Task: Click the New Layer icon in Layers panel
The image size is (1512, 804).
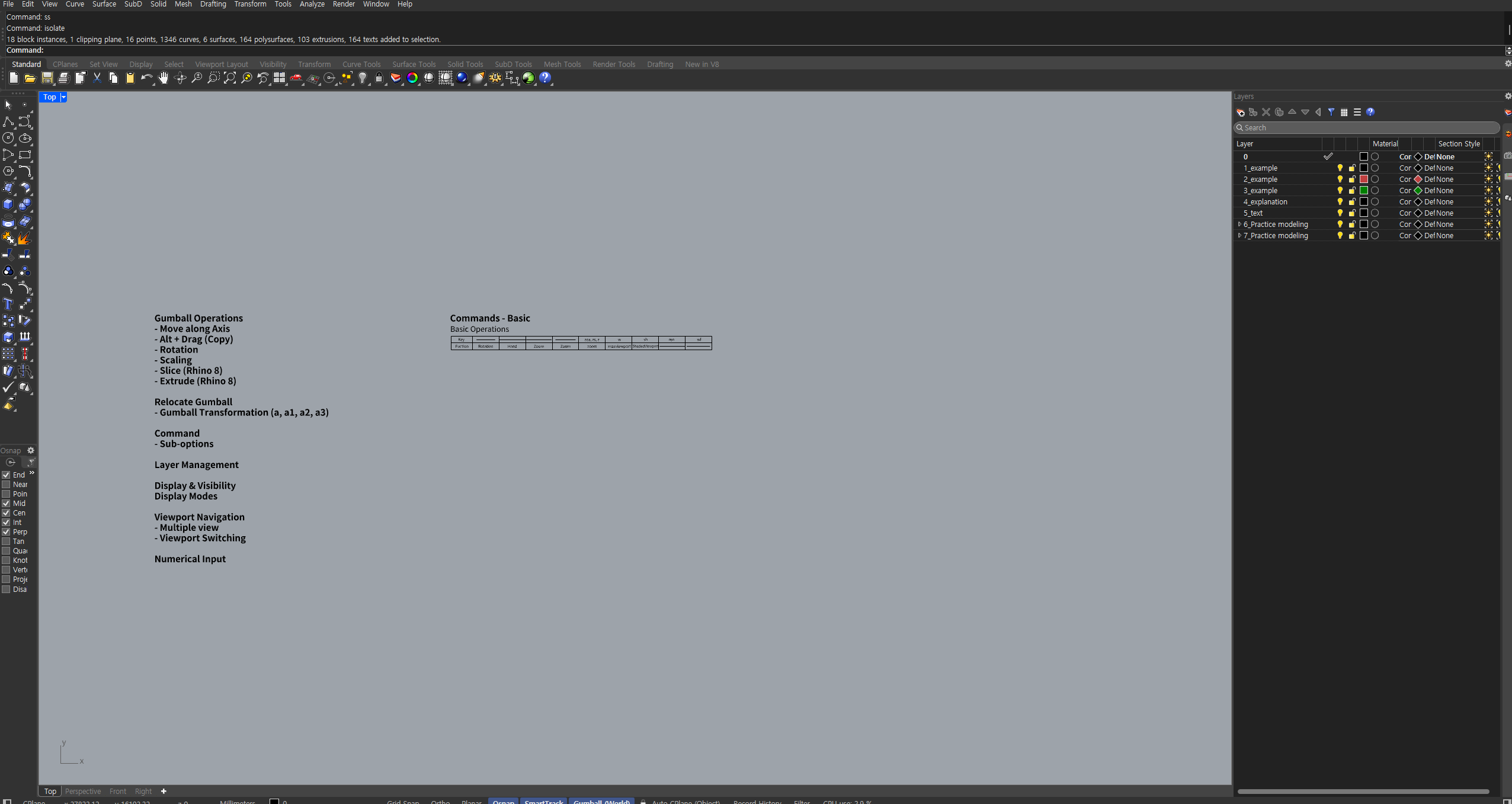Action: tap(1240, 112)
